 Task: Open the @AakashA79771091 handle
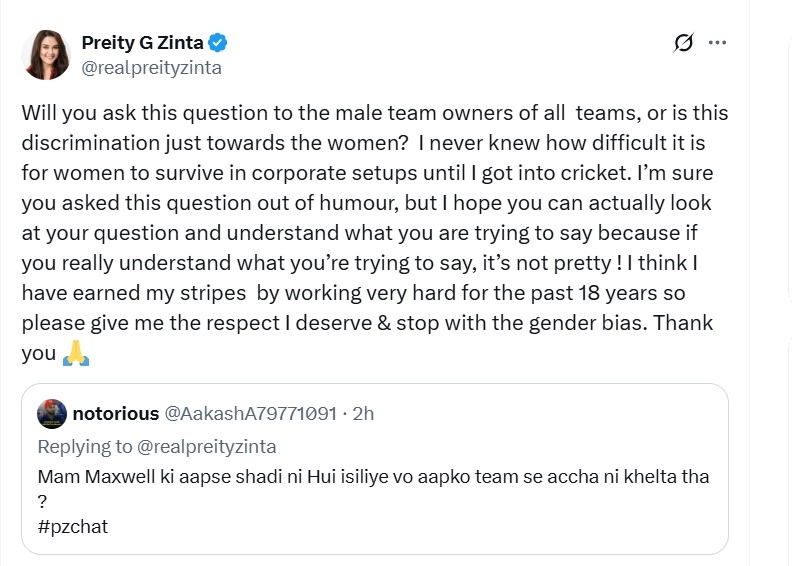pos(250,413)
